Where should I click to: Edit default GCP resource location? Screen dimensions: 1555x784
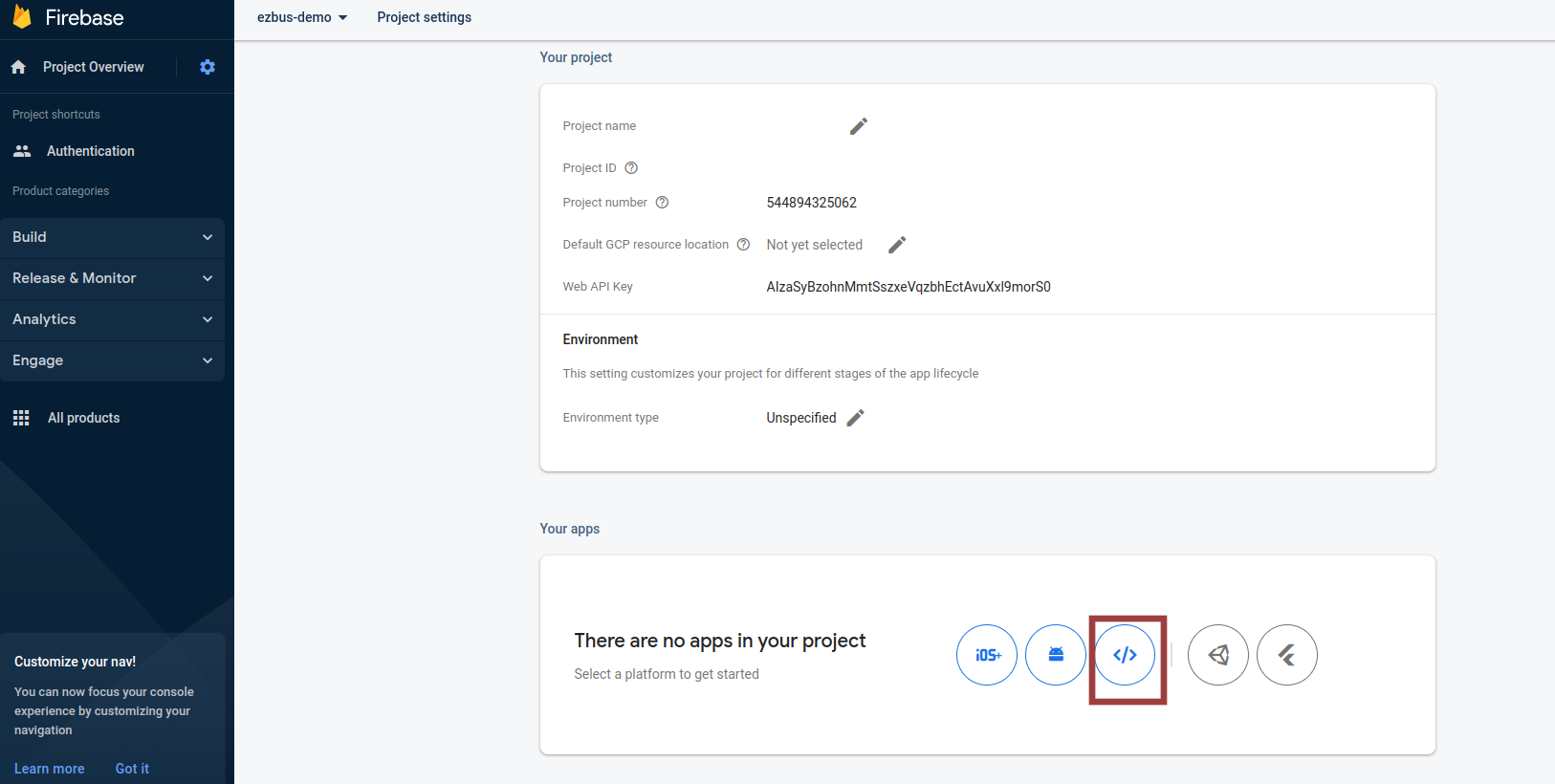(897, 245)
